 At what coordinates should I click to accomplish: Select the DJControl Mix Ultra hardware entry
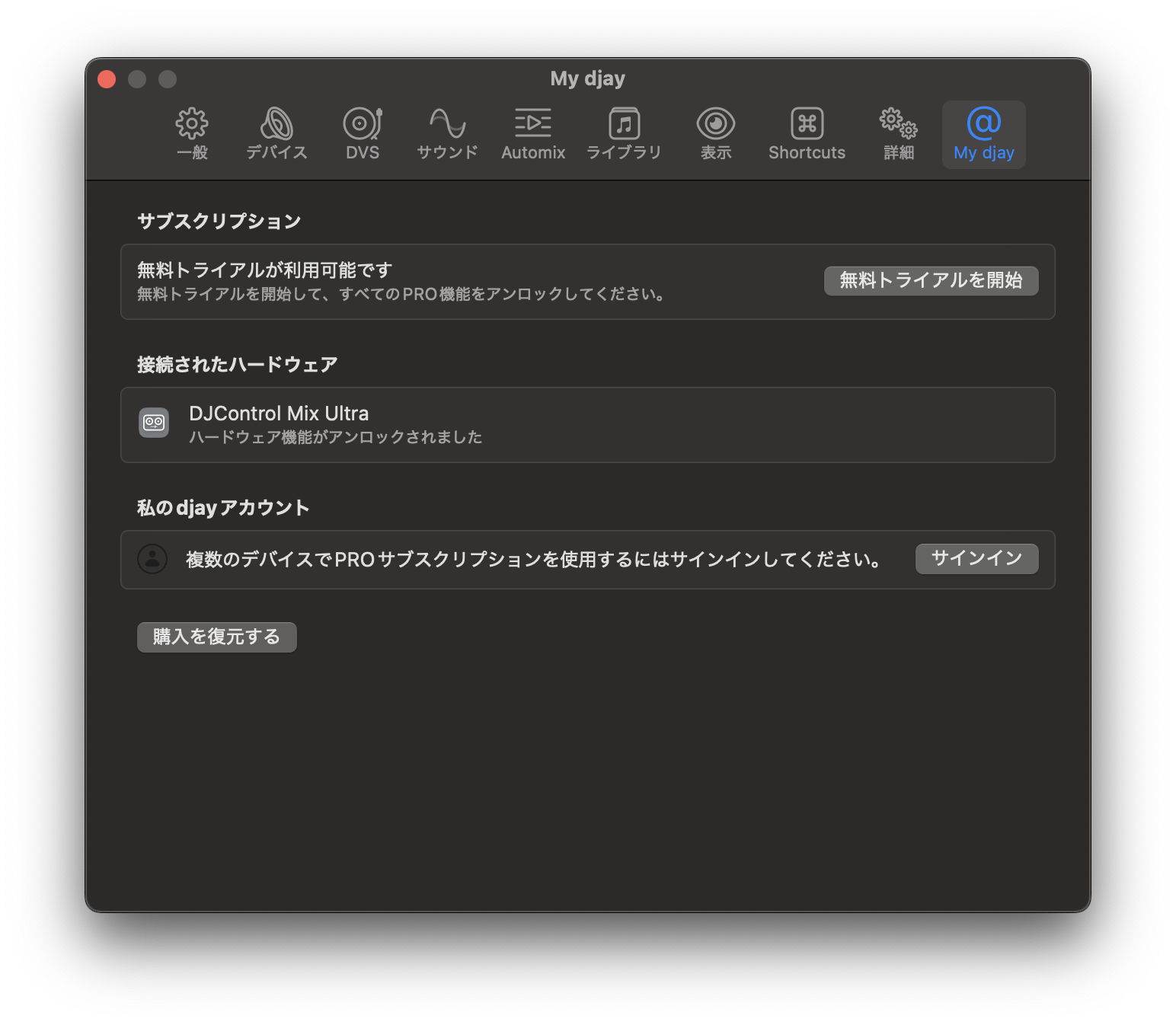(x=586, y=424)
